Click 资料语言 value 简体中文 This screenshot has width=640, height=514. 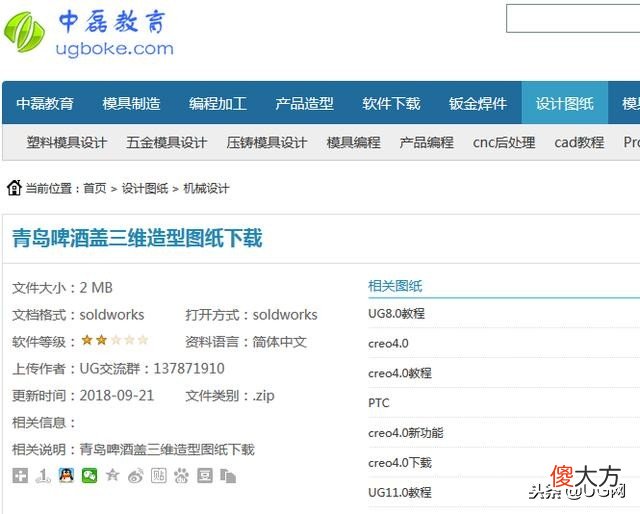280,342
